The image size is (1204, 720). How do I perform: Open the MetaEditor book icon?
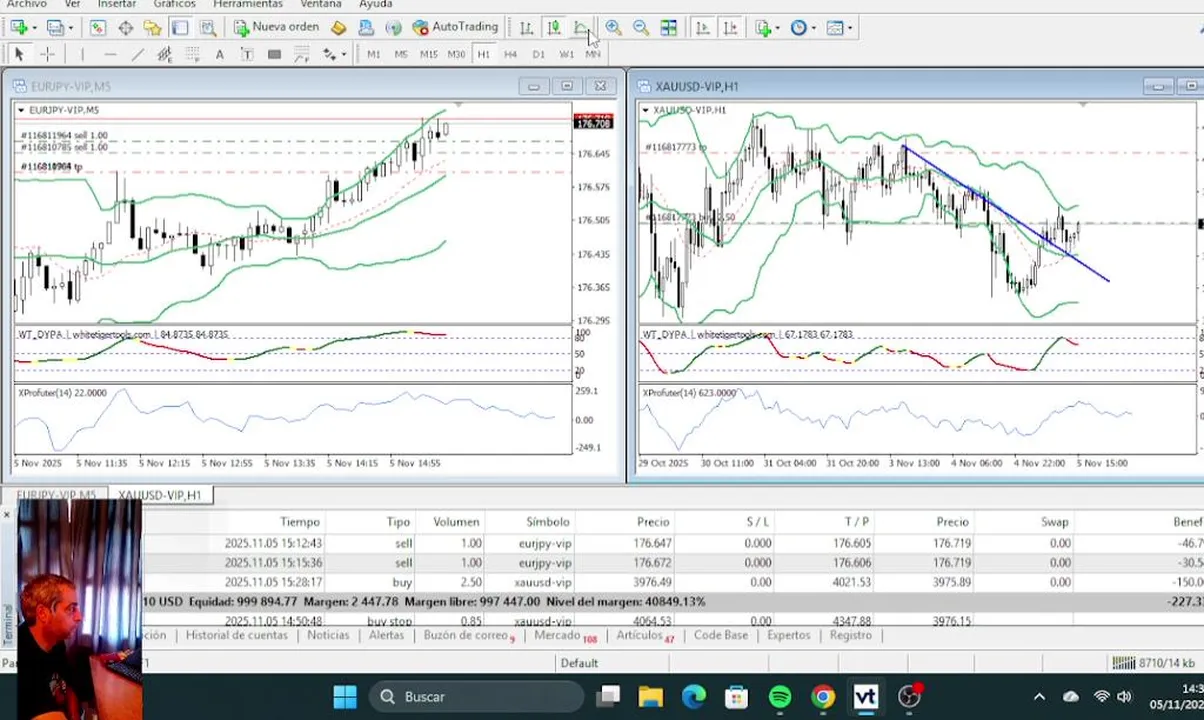pos(338,27)
